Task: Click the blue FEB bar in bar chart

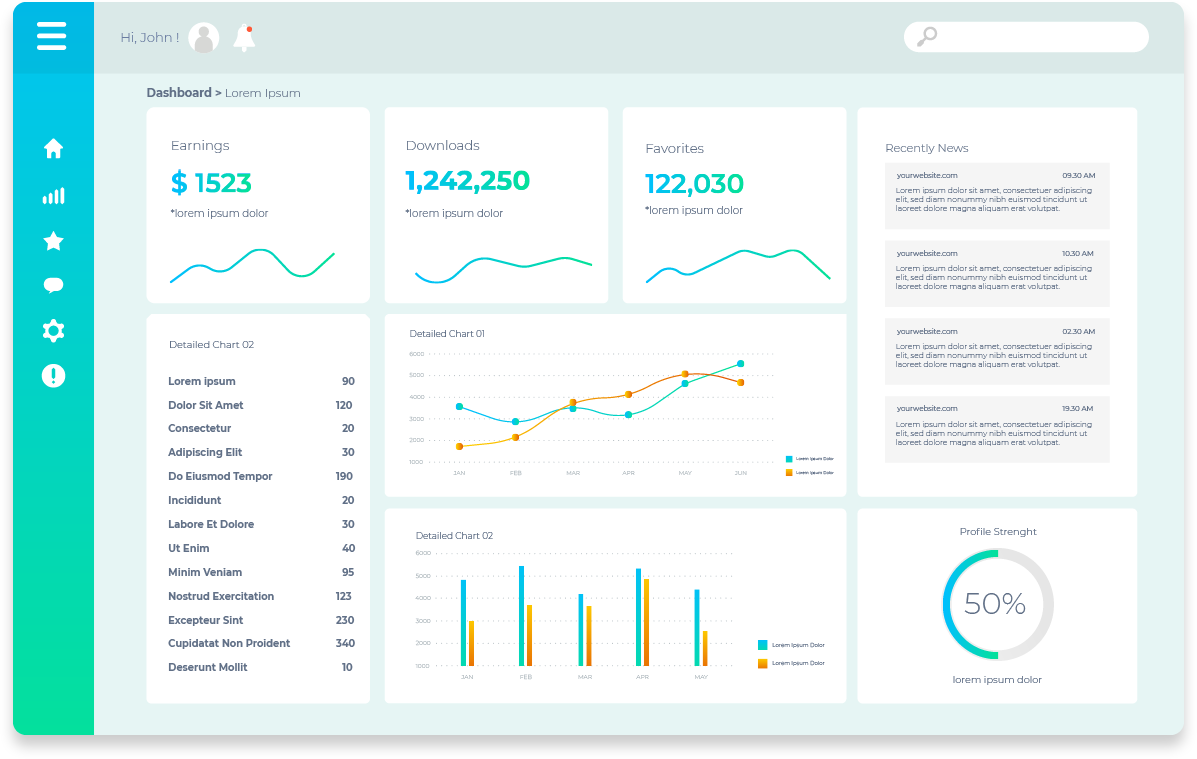Action: click(x=521, y=616)
